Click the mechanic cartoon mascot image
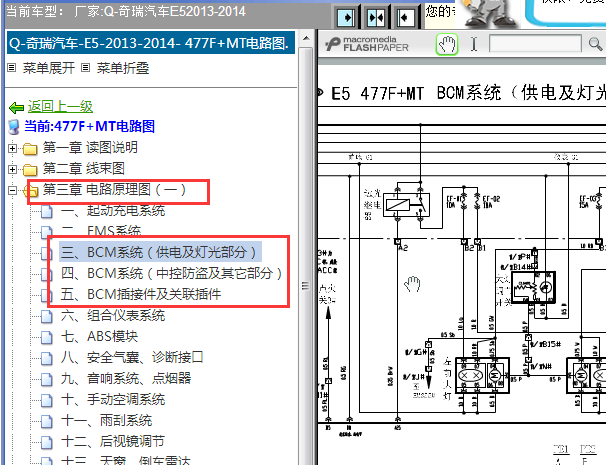 coord(489,14)
